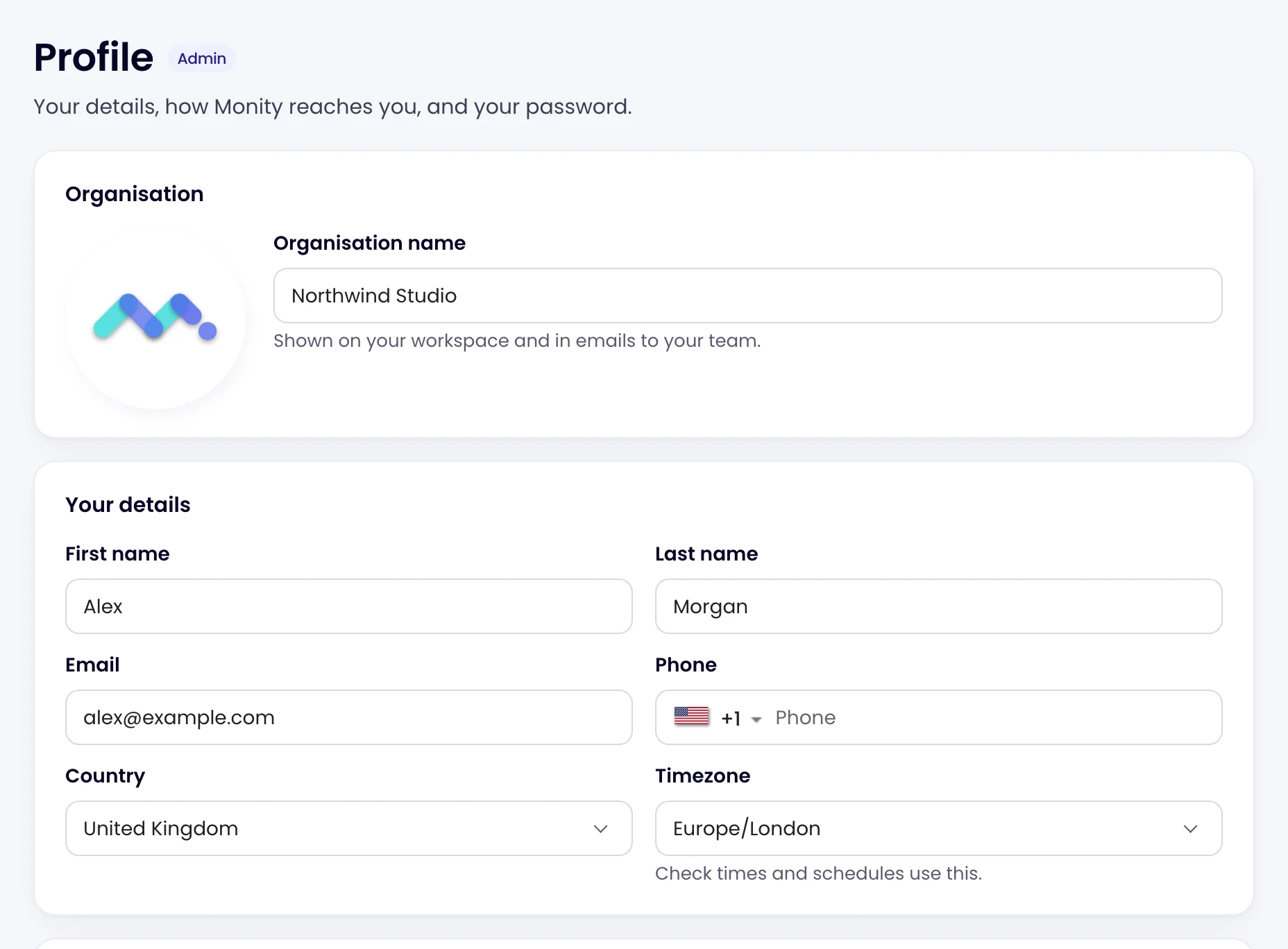Viewport: 1288px width, 949px height.
Task: Open the +1 country code dropdown arrow
Action: [x=756, y=719]
